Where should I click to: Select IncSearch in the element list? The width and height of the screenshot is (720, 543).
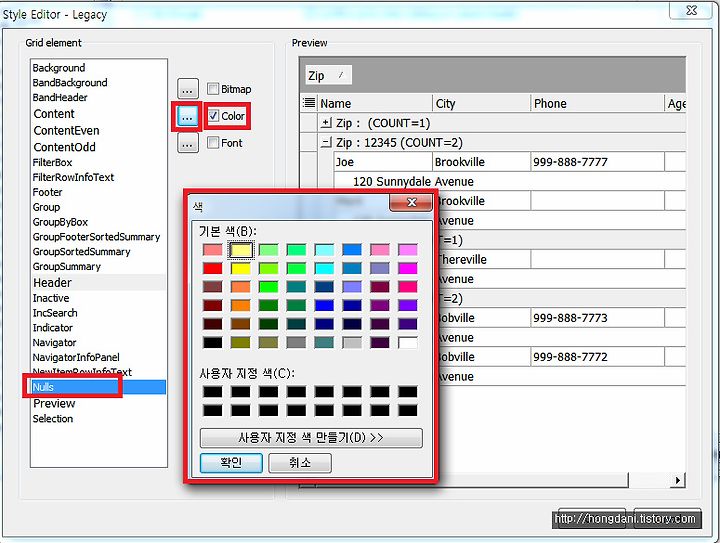click(98, 313)
